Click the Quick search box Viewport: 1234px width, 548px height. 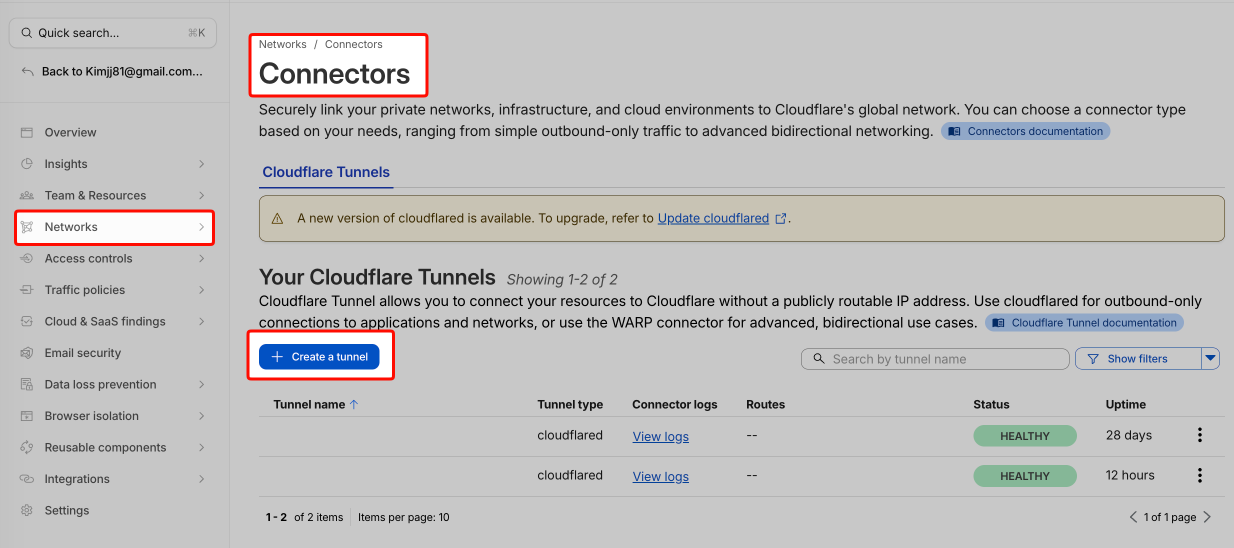click(112, 33)
